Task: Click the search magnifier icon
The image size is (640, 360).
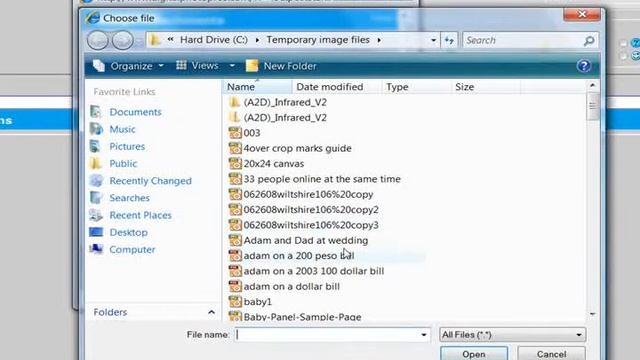Action: click(x=589, y=40)
